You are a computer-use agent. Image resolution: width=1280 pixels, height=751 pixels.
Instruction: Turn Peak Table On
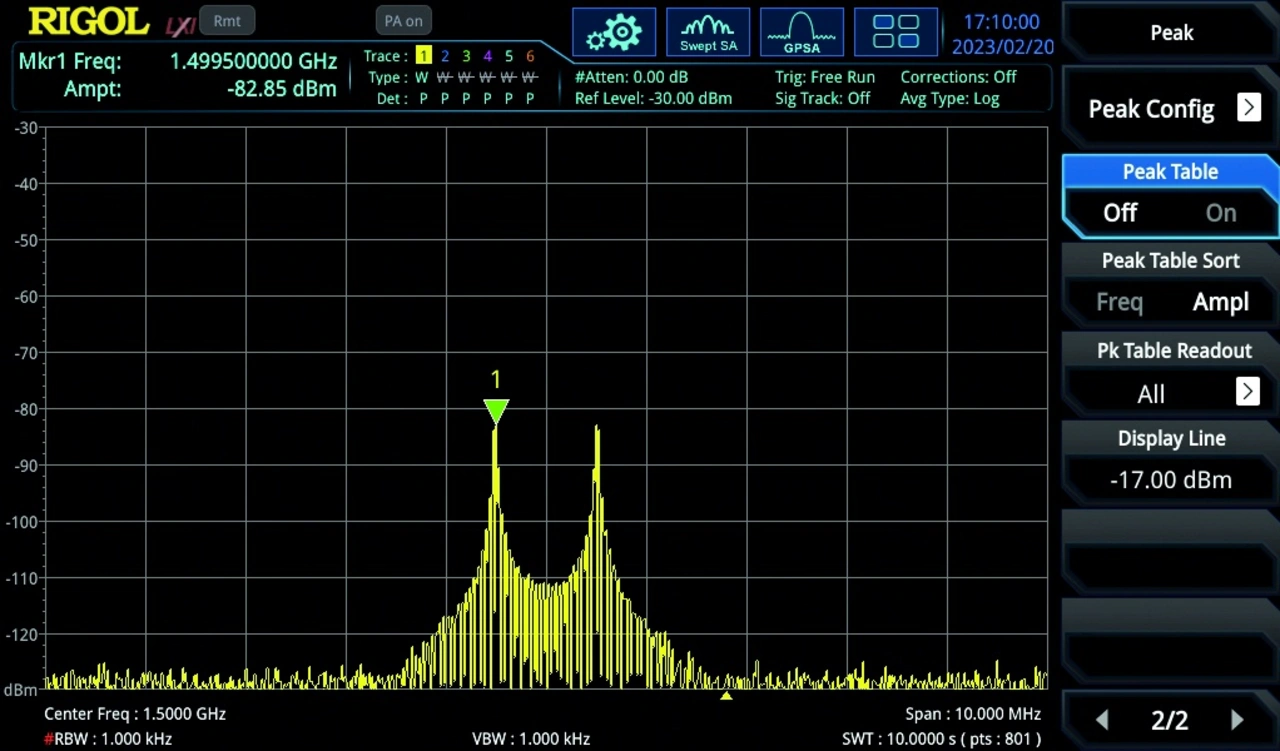[x=1220, y=213]
